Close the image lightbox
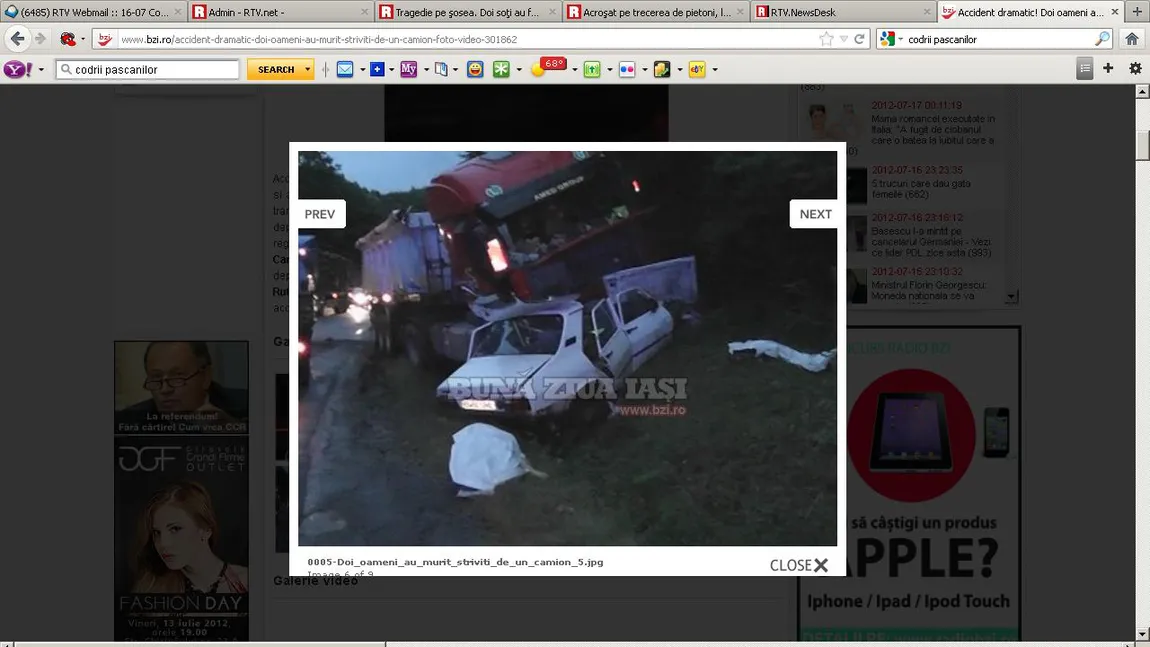Screen dimensions: 1150x647 pyautogui.click(x=799, y=565)
